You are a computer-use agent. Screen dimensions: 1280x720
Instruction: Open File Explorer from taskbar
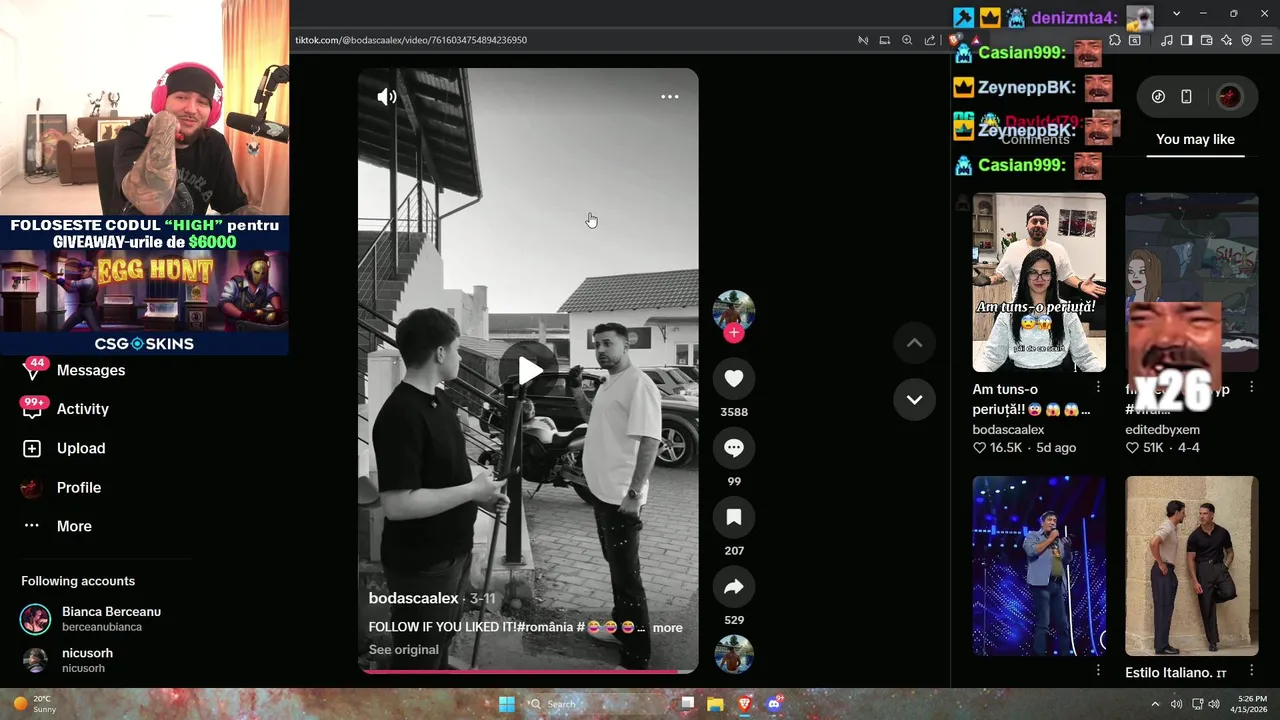tap(715, 704)
